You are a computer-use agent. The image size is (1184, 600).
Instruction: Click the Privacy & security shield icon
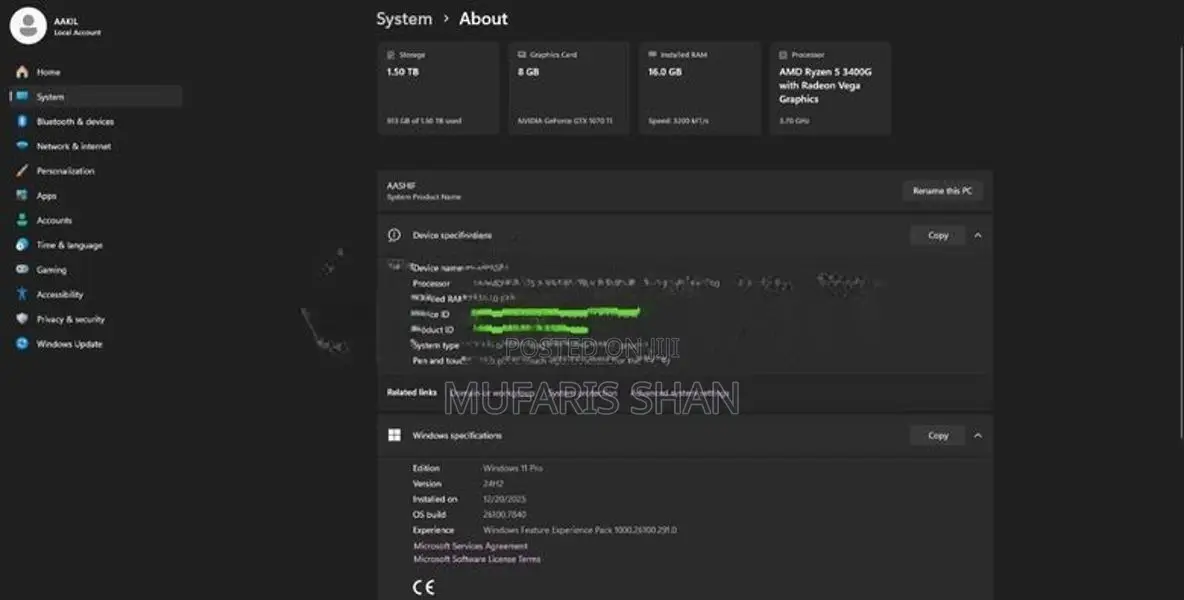point(22,319)
